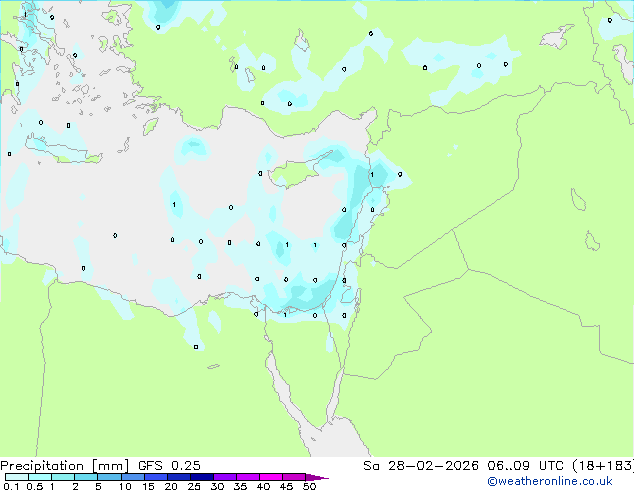Click the '0.1' legend scale label
This screenshot has width=634, height=490.
coord(11,486)
